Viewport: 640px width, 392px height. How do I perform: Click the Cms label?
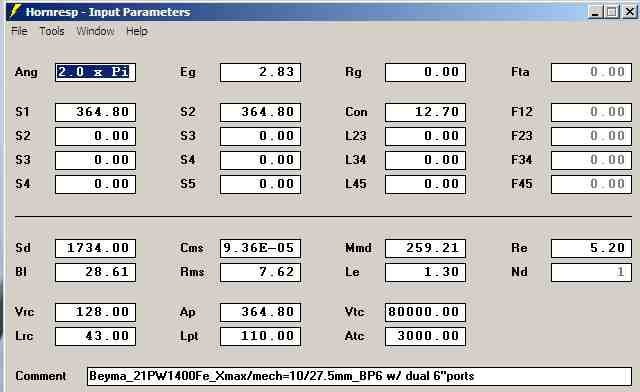(192, 248)
